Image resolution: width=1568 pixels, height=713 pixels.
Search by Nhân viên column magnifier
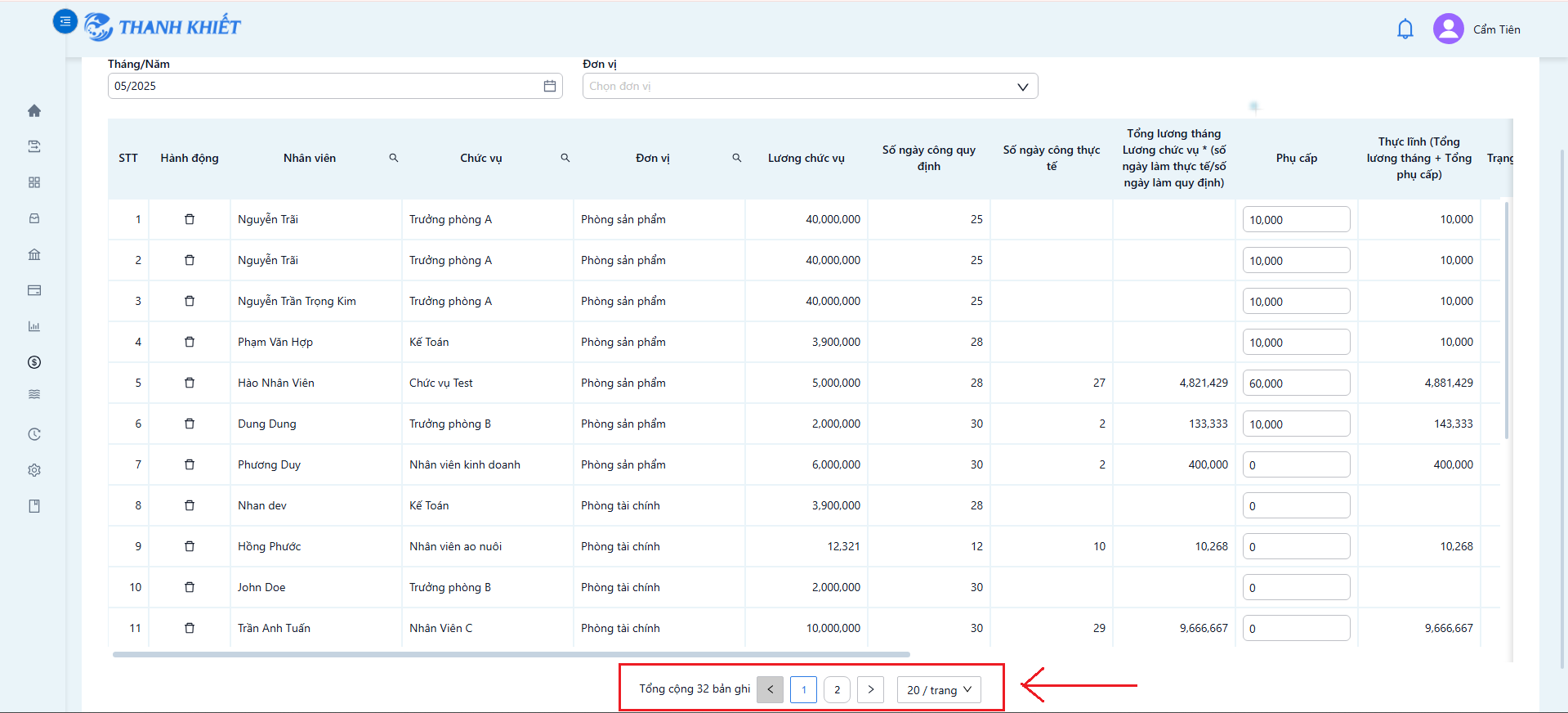click(x=394, y=158)
